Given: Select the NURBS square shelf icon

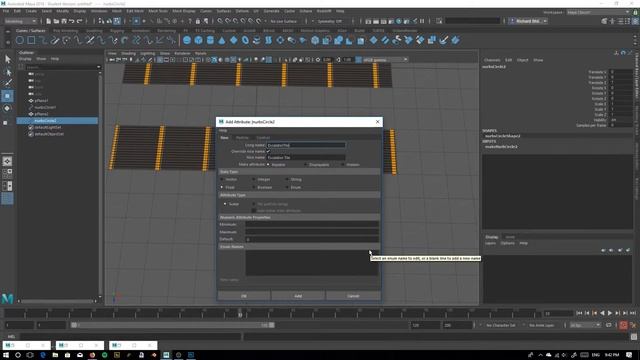Looking at the screenshot, I should point(31,40).
